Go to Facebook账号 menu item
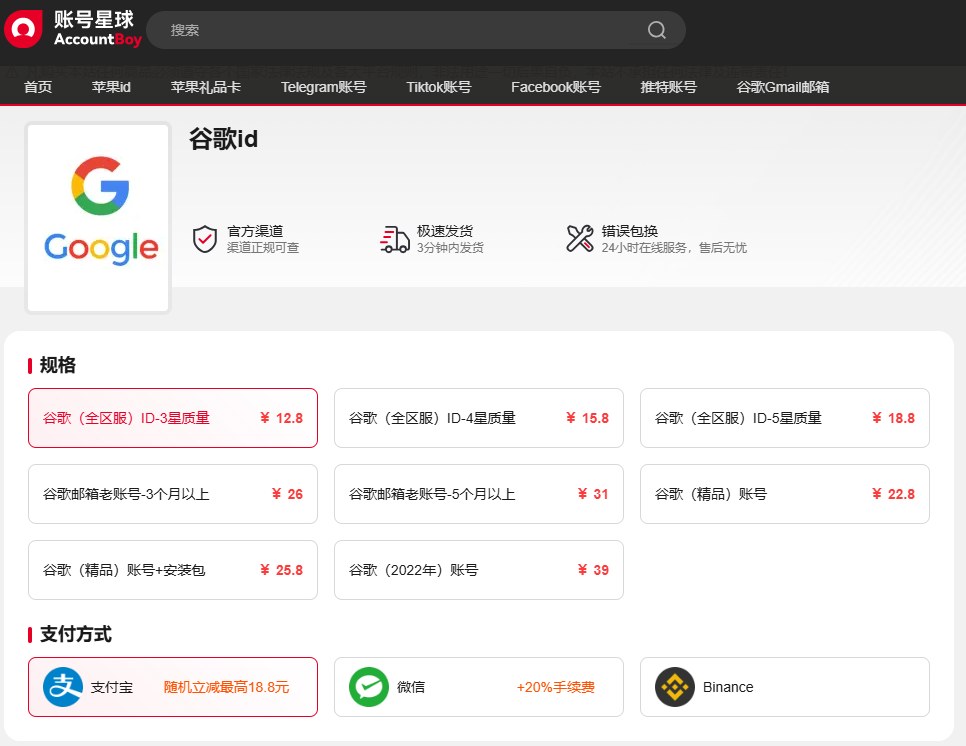Viewport: 966px width, 746px height. [556, 87]
